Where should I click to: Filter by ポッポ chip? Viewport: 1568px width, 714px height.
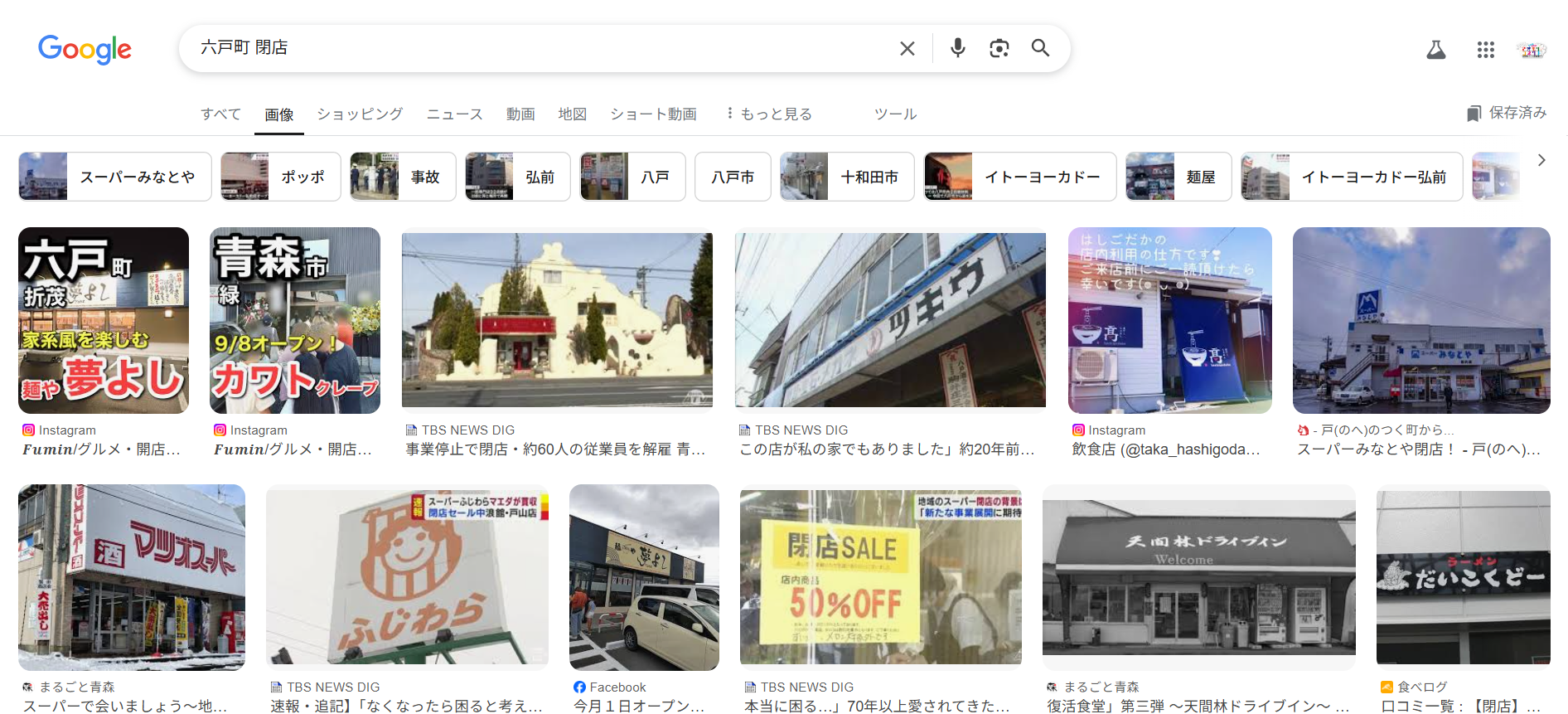281,177
